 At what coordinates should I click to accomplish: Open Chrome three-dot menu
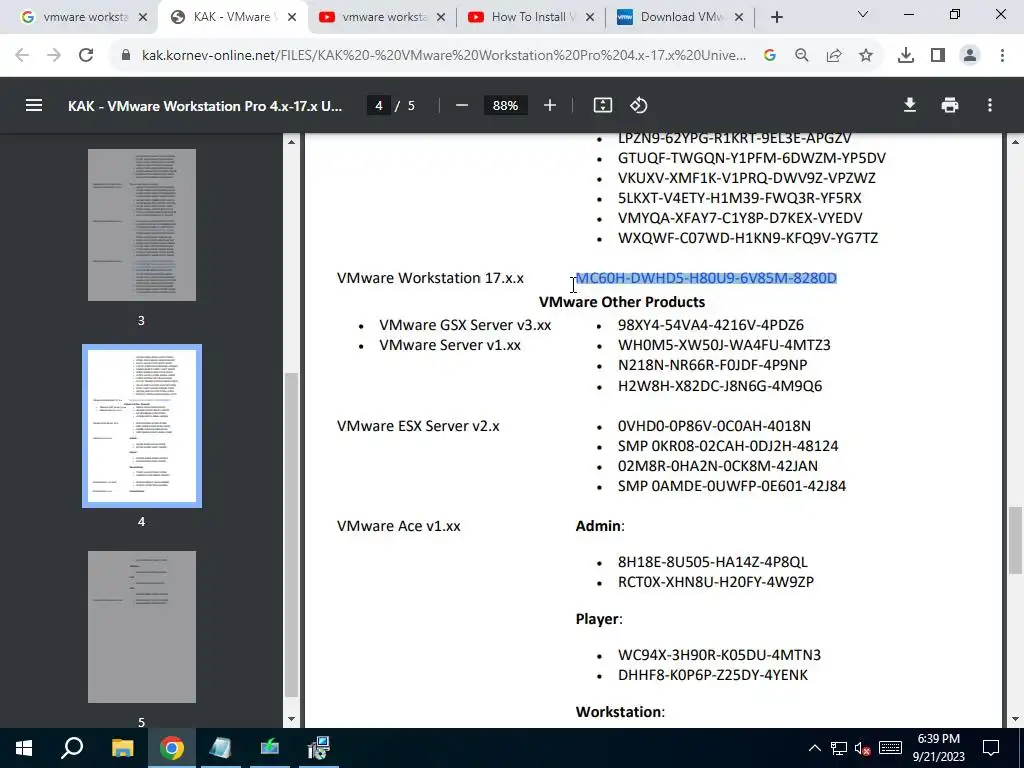[x=1002, y=56]
